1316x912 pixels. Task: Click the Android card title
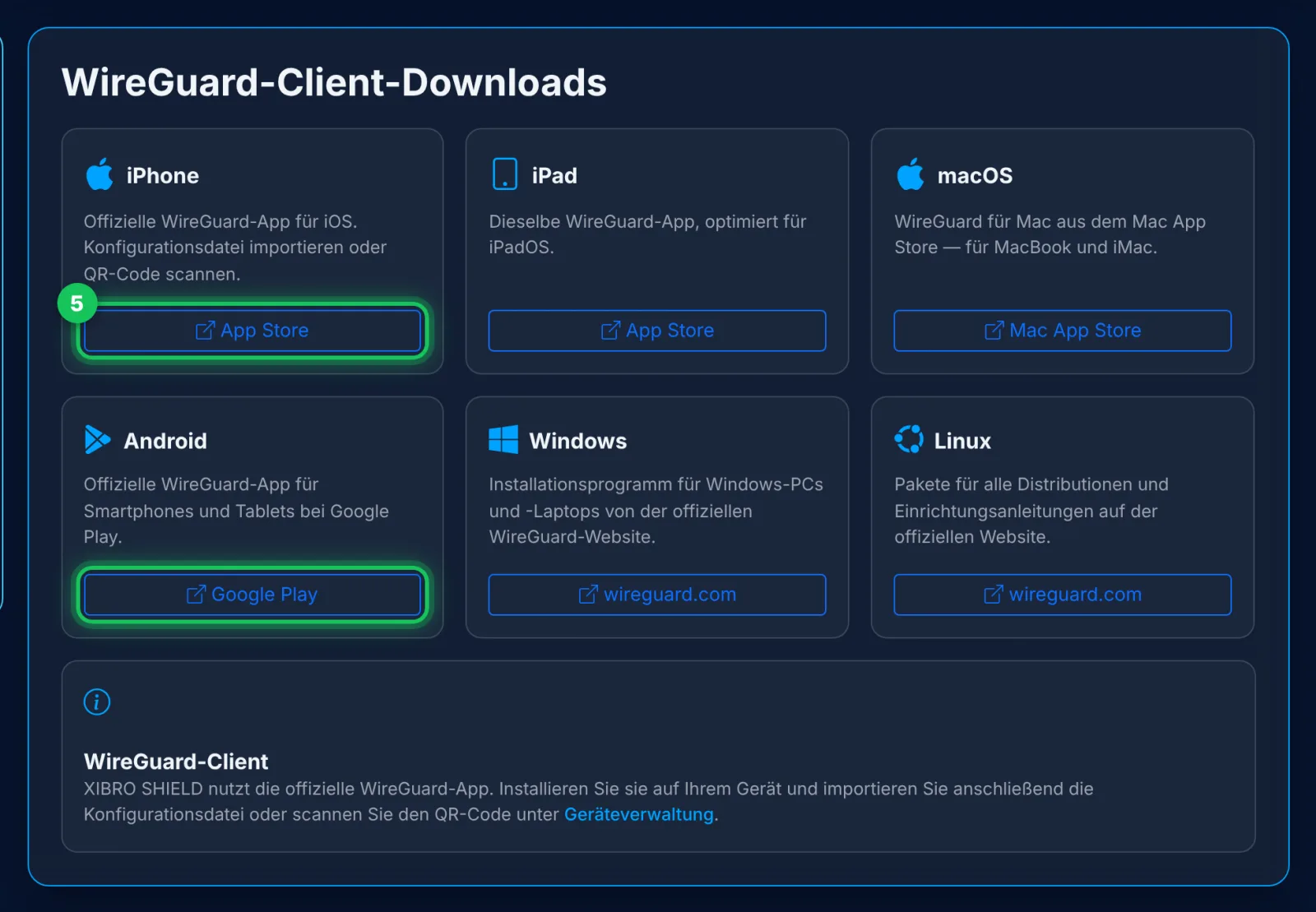tap(165, 441)
